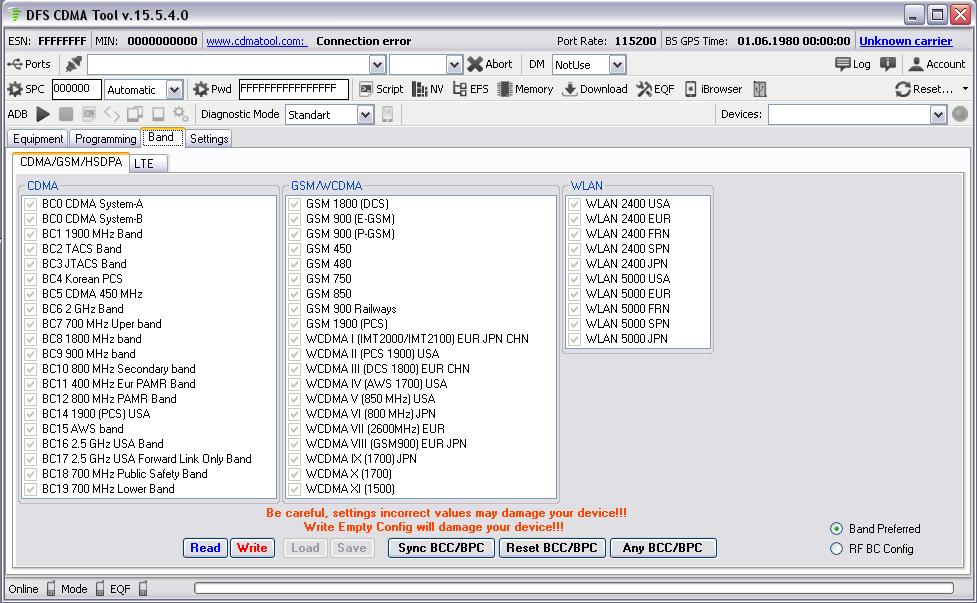Viewport: 977px width, 603px height.
Task: Toggle GSM 850 checkbox
Action: point(295,293)
